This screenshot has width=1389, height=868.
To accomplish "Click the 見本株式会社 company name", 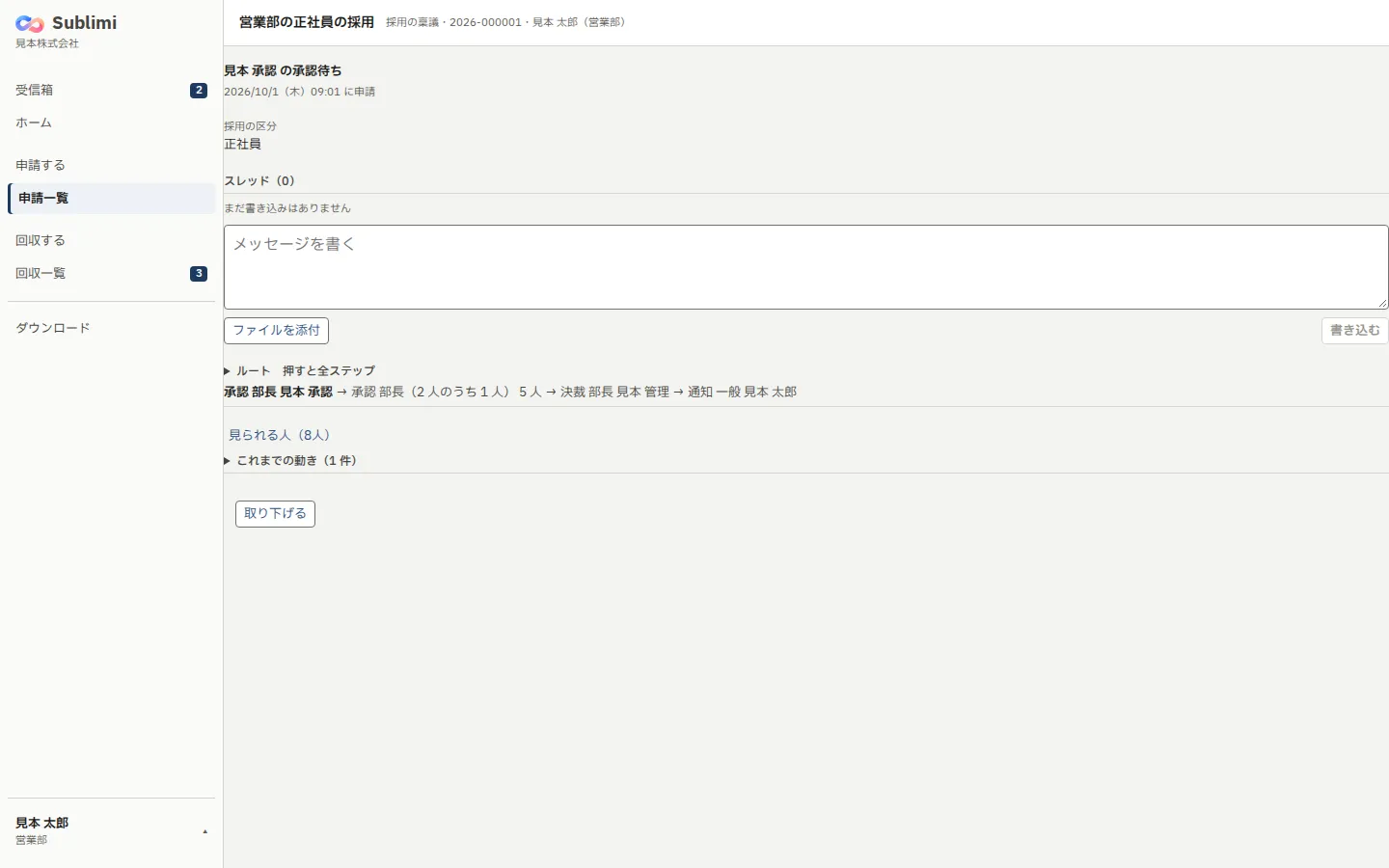I will pyautogui.click(x=47, y=43).
